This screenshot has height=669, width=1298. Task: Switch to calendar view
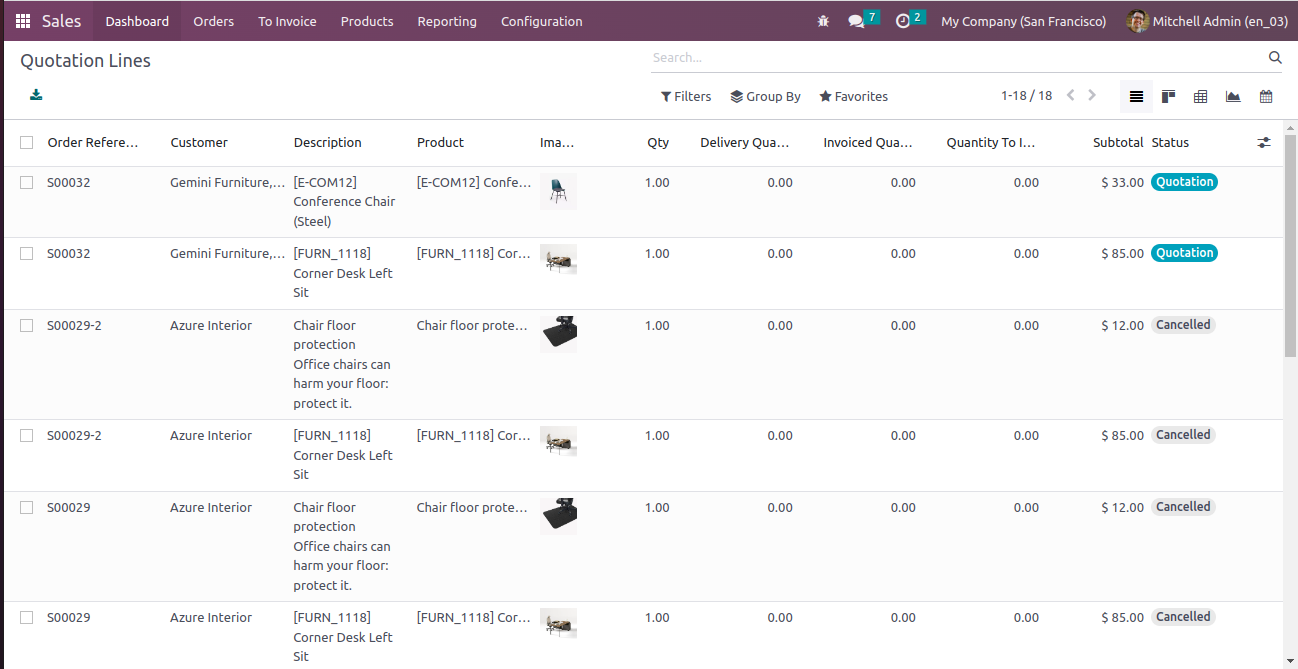[1266, 97]
